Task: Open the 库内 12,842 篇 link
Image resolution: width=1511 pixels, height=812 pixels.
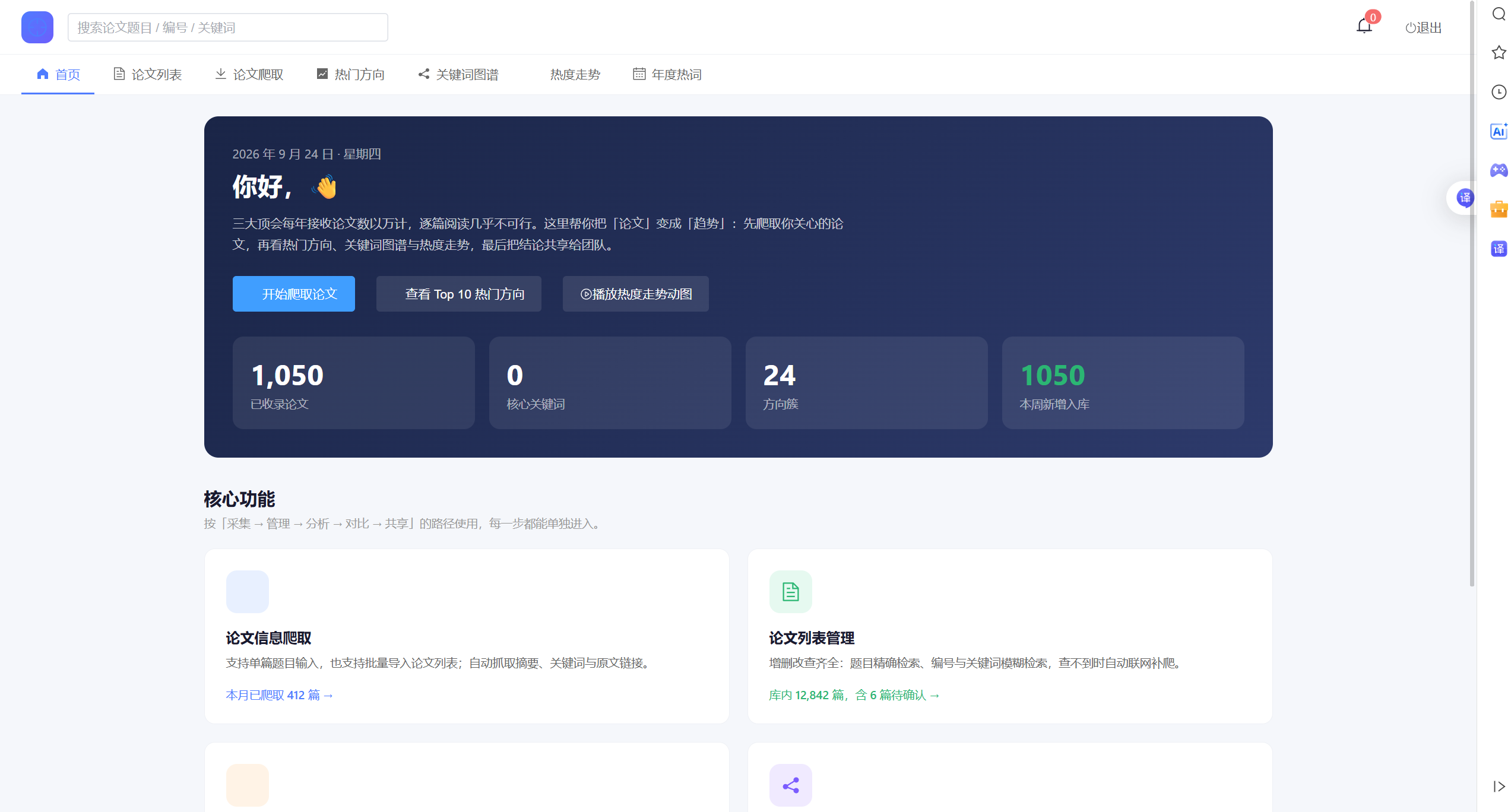Action: point(854,695)
